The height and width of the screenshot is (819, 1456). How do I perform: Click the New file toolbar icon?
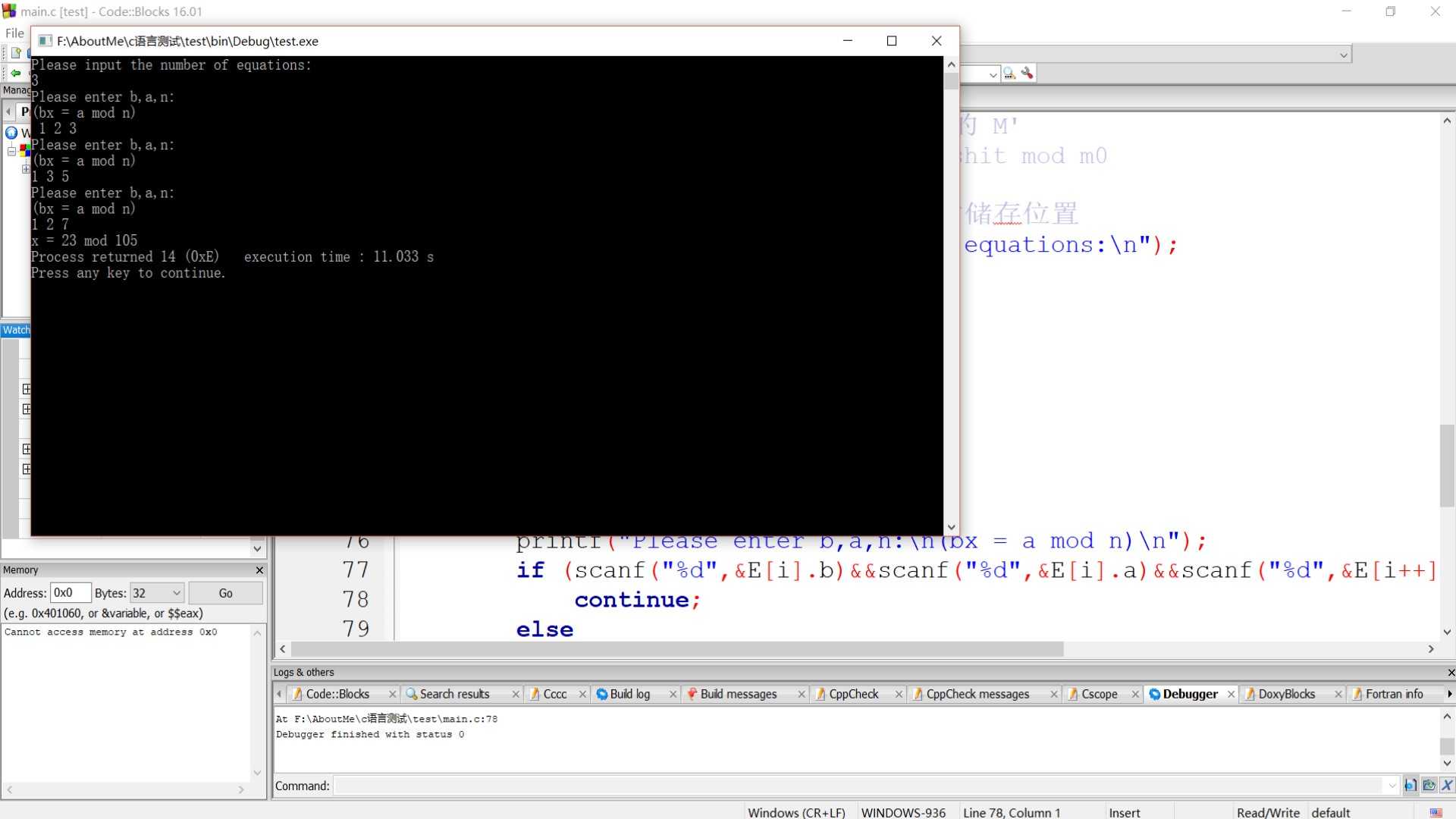click(16, 53)
